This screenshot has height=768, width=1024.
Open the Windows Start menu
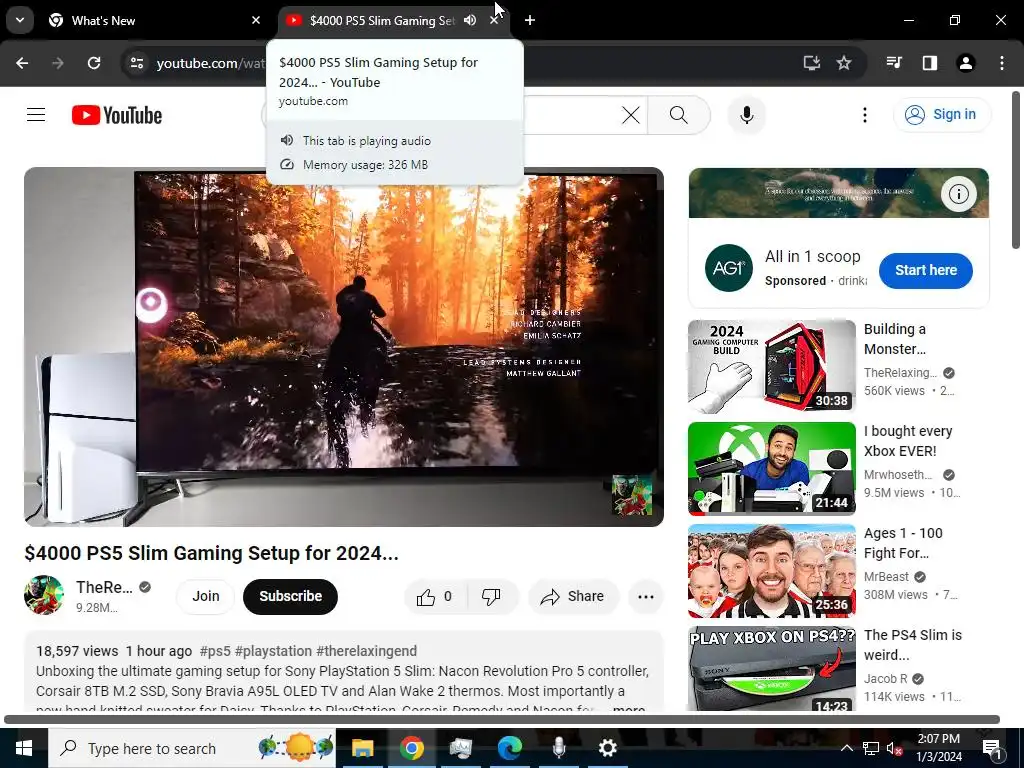click(x=24, y=748)
